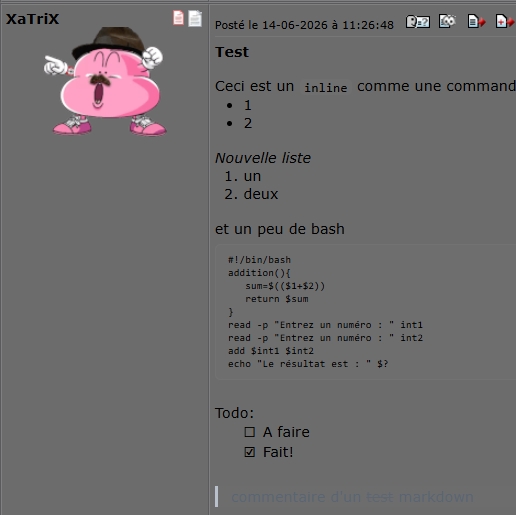This screenshot has width=516, height=515.
Task: Check the unchecked 'A faire' checkbox
Action: click(x=250, y=432)
